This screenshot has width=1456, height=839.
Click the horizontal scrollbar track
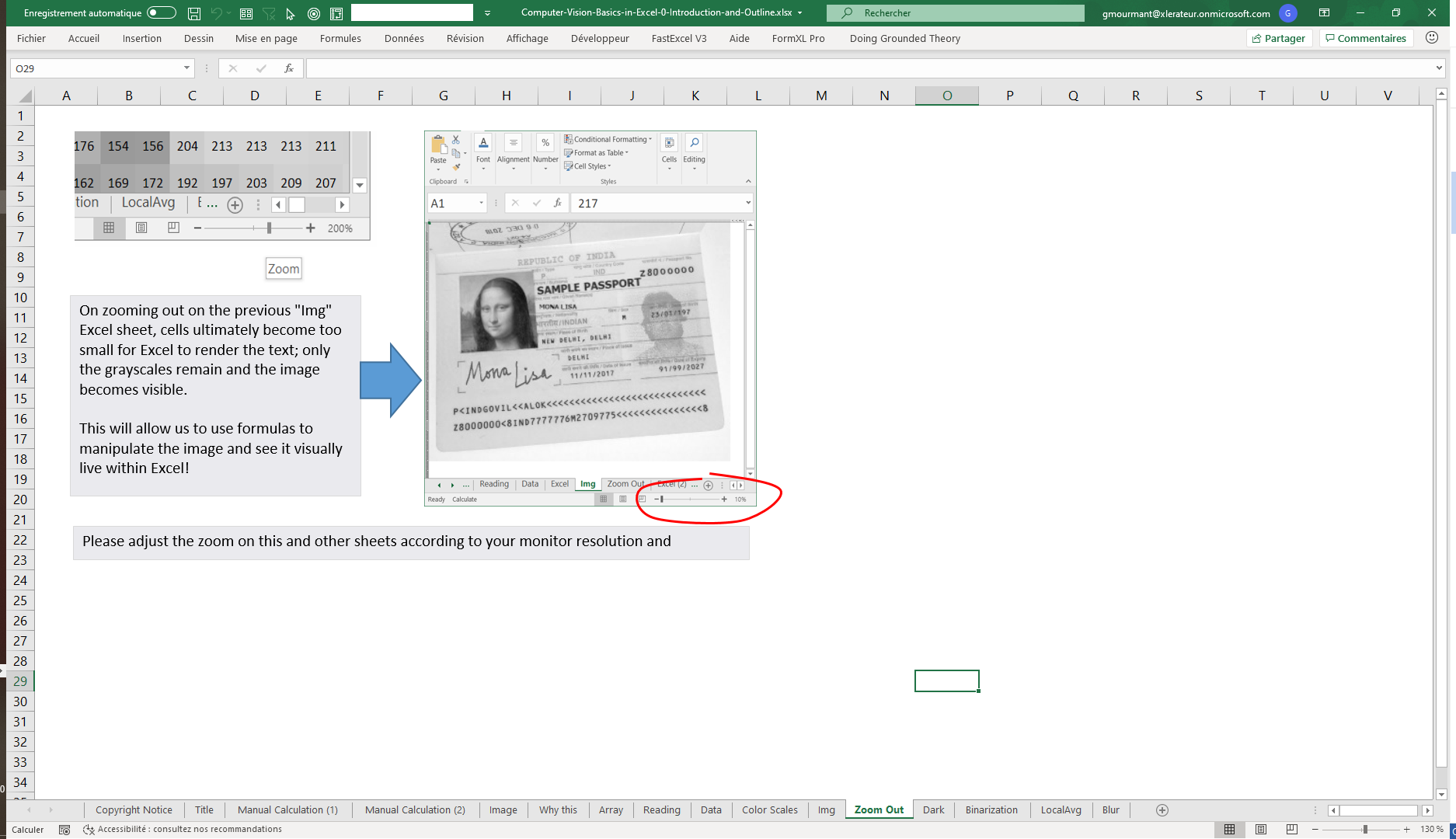point(1380,810)
